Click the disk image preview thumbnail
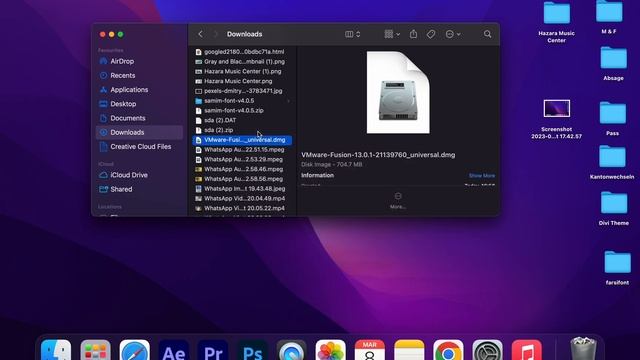The height and width of the screenshot is (360, 640). click(398, 92)
